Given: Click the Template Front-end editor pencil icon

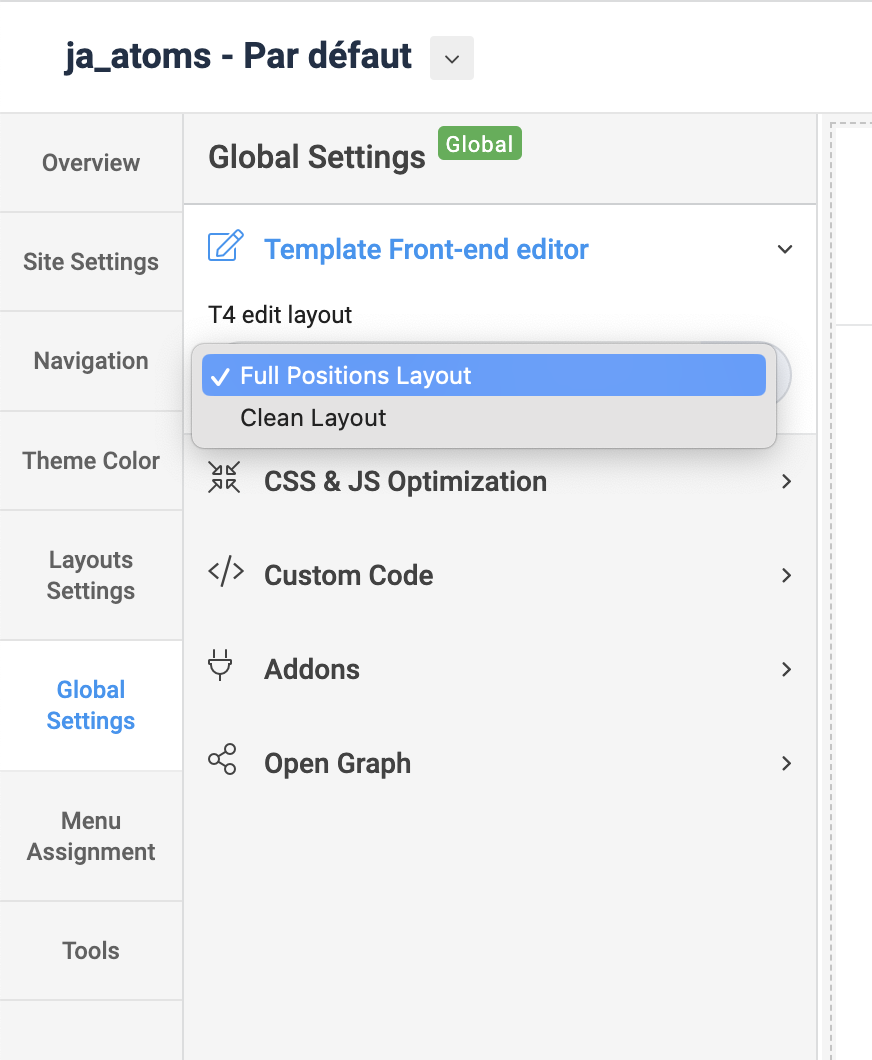Looking at the screenshot, I should click(x=225, y=247).
